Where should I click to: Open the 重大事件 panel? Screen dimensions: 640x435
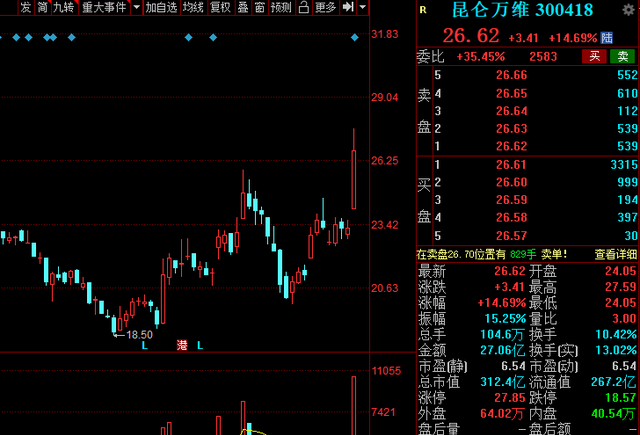[x=104, y=7]
